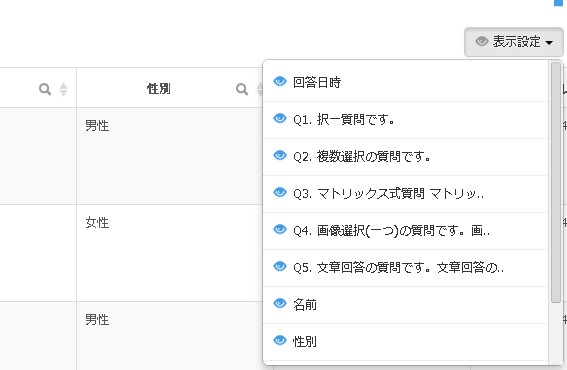The image size is (567, 370).
Task: Toggle visibility eye for Q1. 択一質問です。
Action: coord(280,118)
